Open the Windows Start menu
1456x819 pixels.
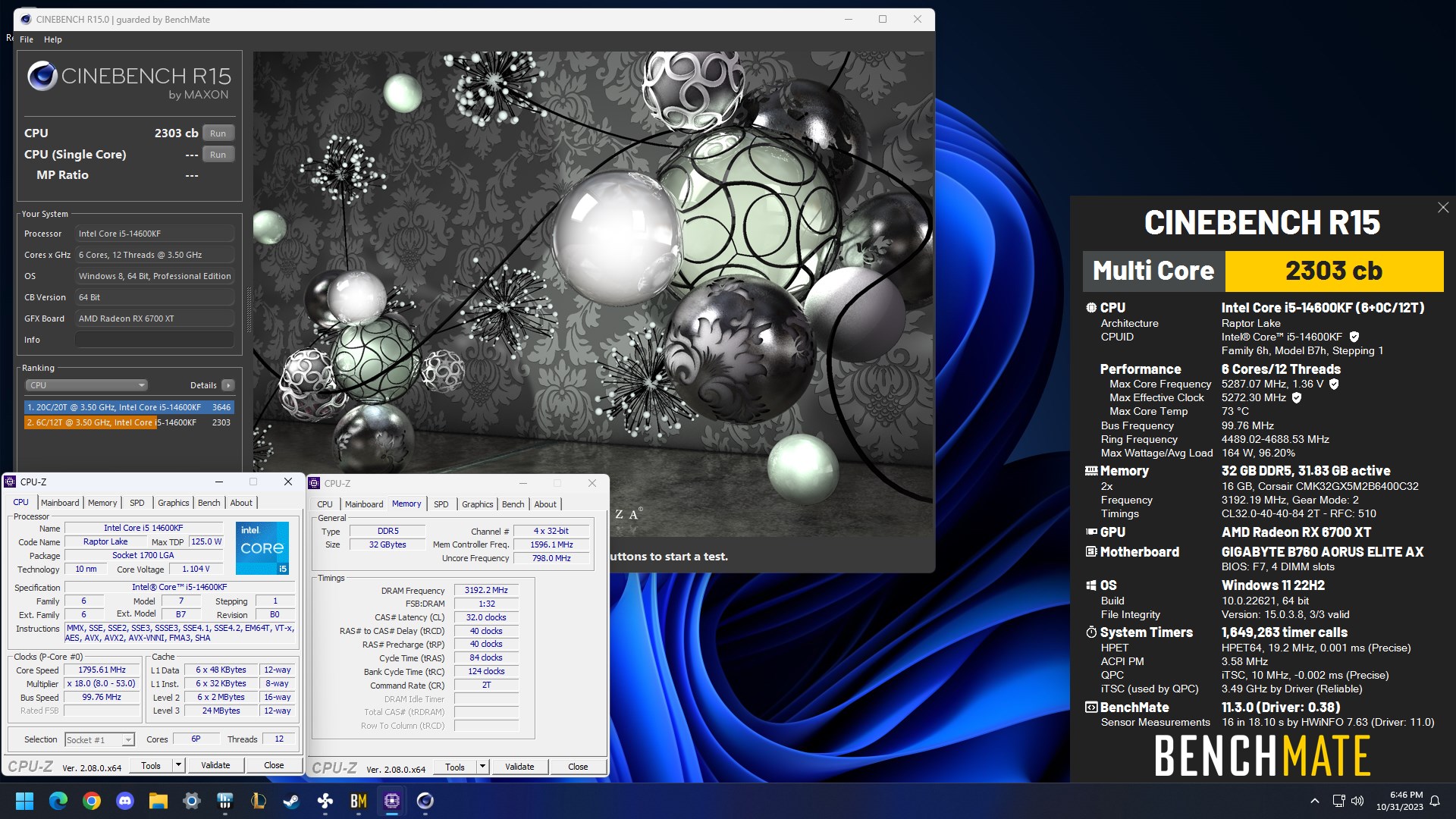(24, 801)
